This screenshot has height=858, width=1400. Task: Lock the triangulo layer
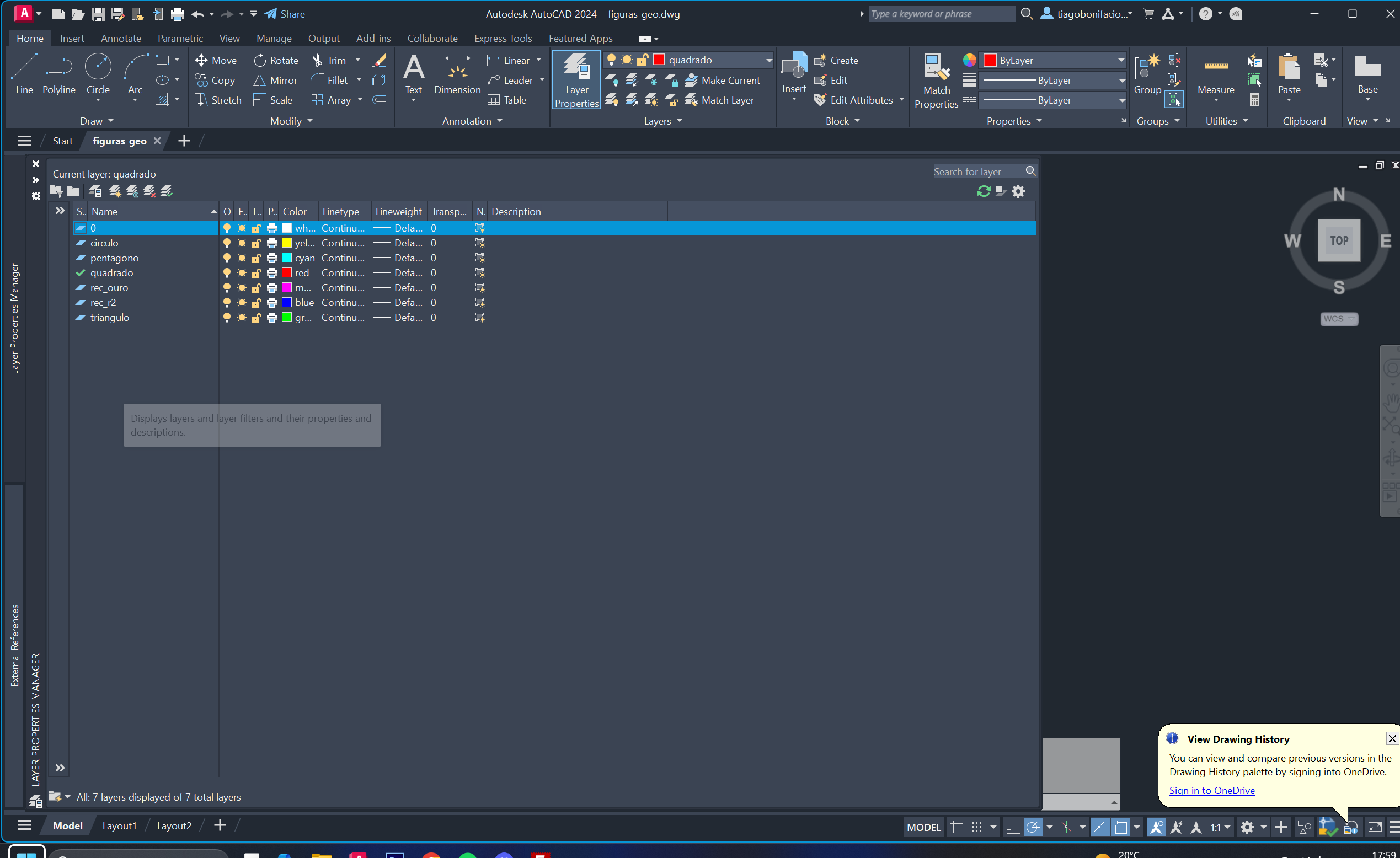257,318
